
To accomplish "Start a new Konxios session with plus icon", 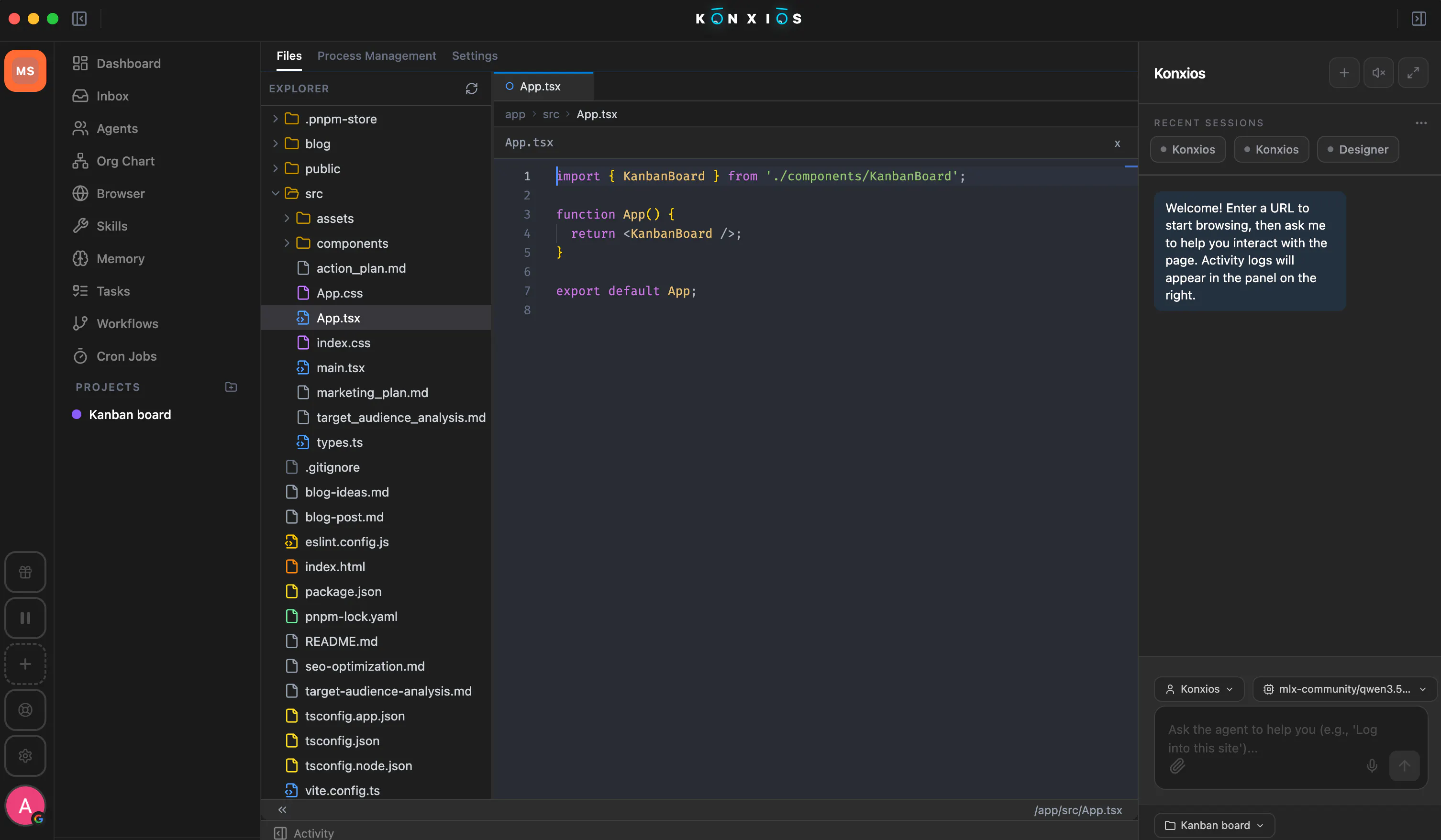I will tap(1344, 73).
